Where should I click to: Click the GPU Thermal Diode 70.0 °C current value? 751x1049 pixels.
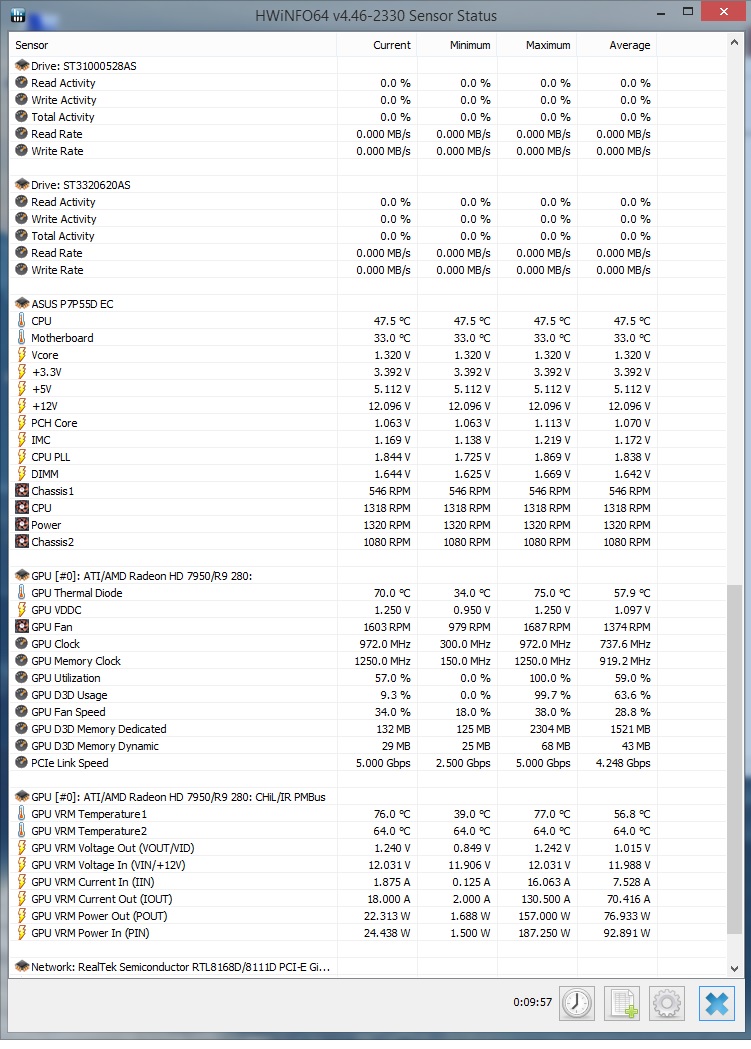click(x=392, y=593)
